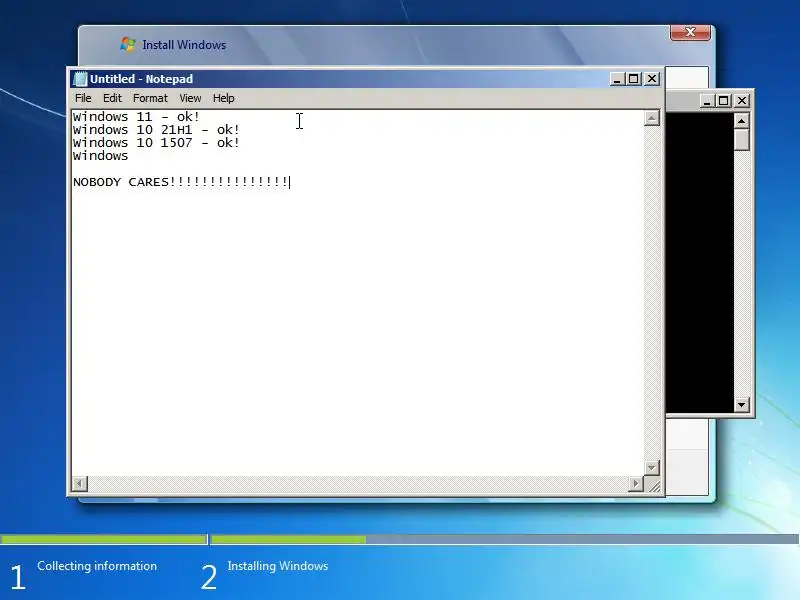Image resolution: width=800 pixels, height=600 pixels.
Task: Click the line 'Windows 10 1507 - ok!'
Action: click(156, 143)
